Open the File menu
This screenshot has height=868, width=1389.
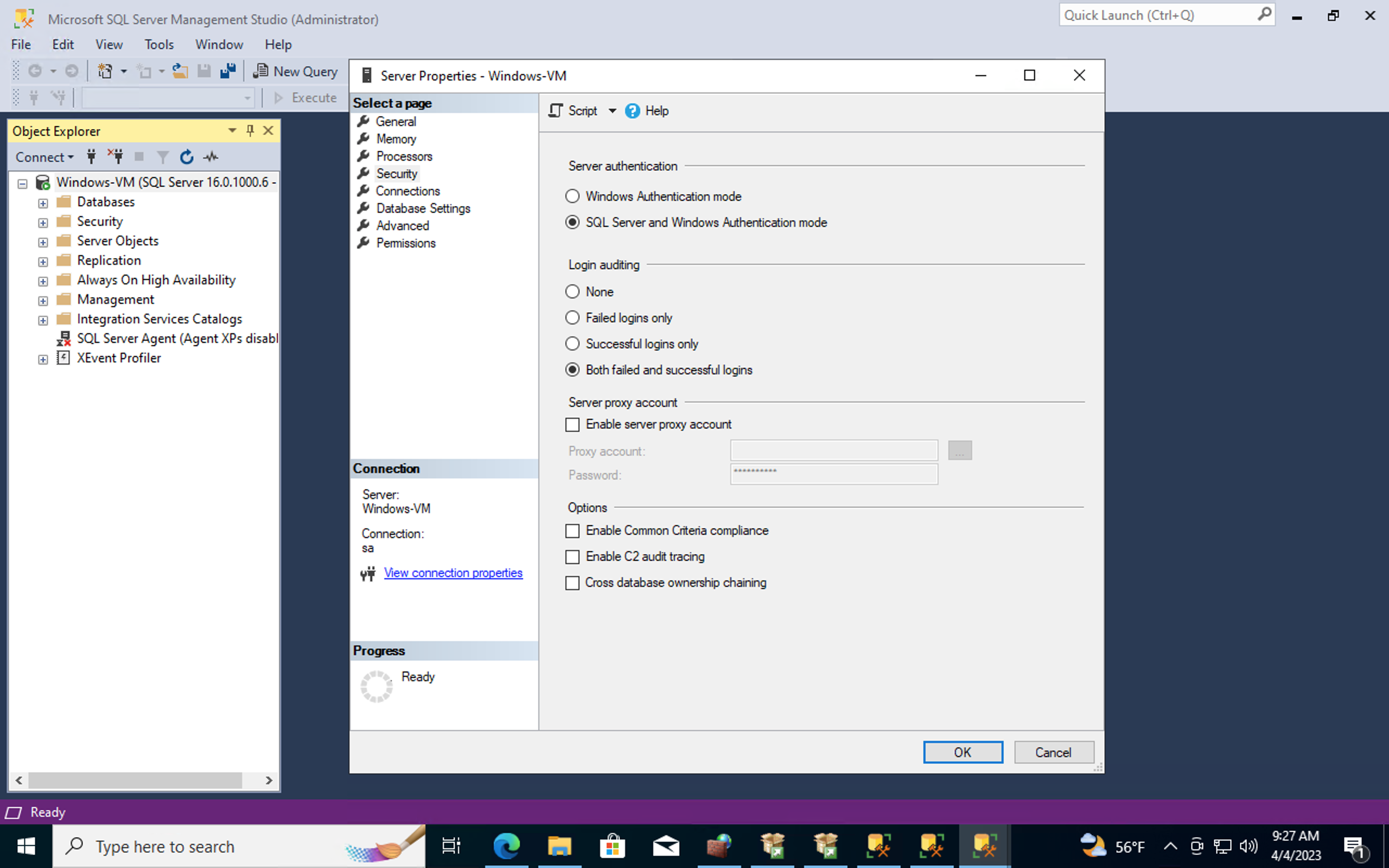[21, 44]
